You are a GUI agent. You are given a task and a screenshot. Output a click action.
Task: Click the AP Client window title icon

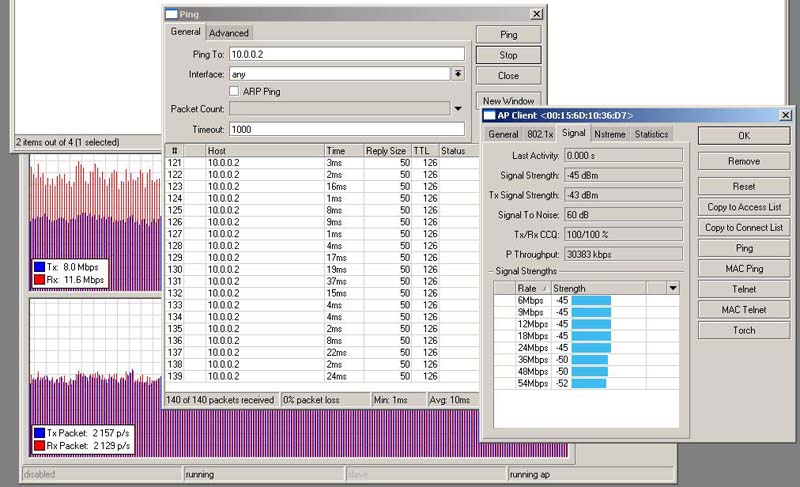coord(489,115)
